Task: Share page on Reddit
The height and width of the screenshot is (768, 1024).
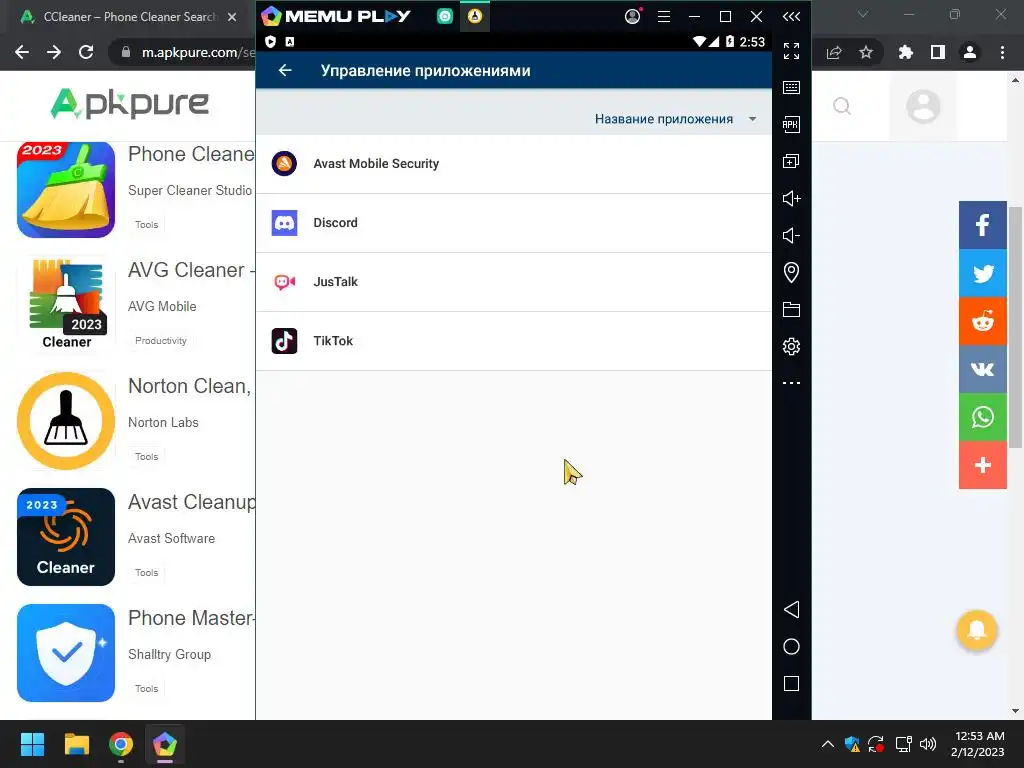Action: click(982, 321)
